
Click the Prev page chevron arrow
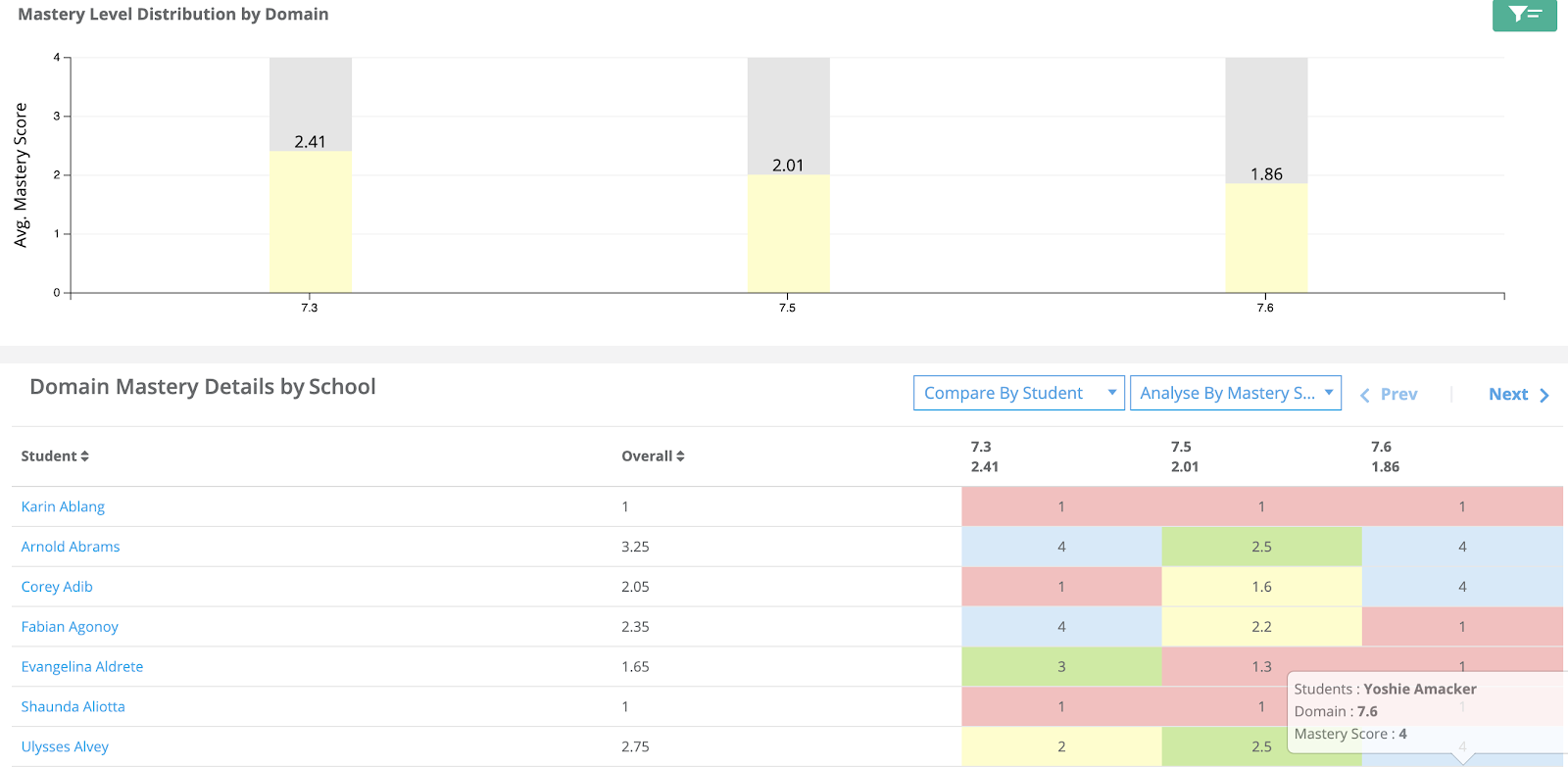pyautogui.click(x=1364, y=396)
